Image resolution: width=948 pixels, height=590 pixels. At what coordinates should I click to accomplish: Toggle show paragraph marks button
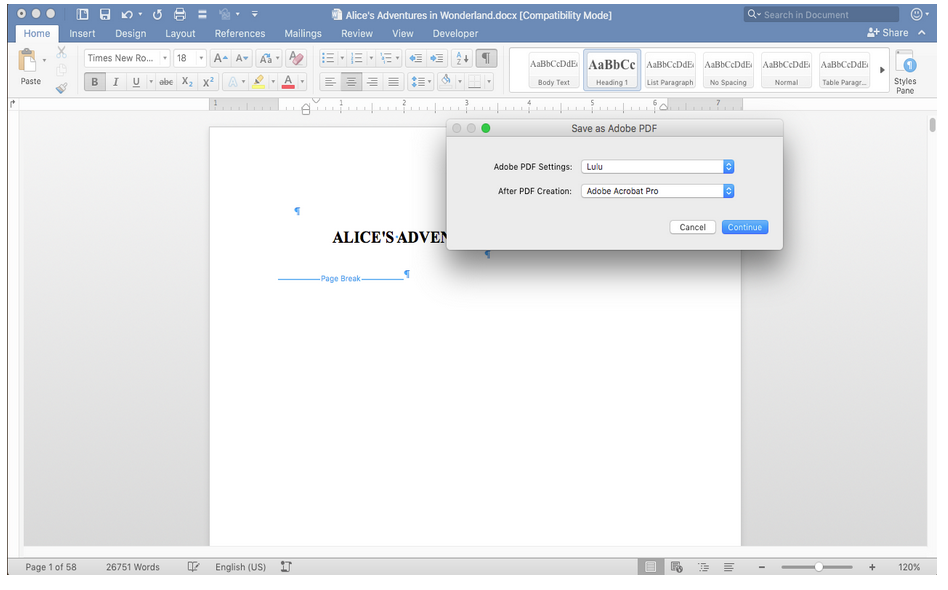click(x=485, y=58)
